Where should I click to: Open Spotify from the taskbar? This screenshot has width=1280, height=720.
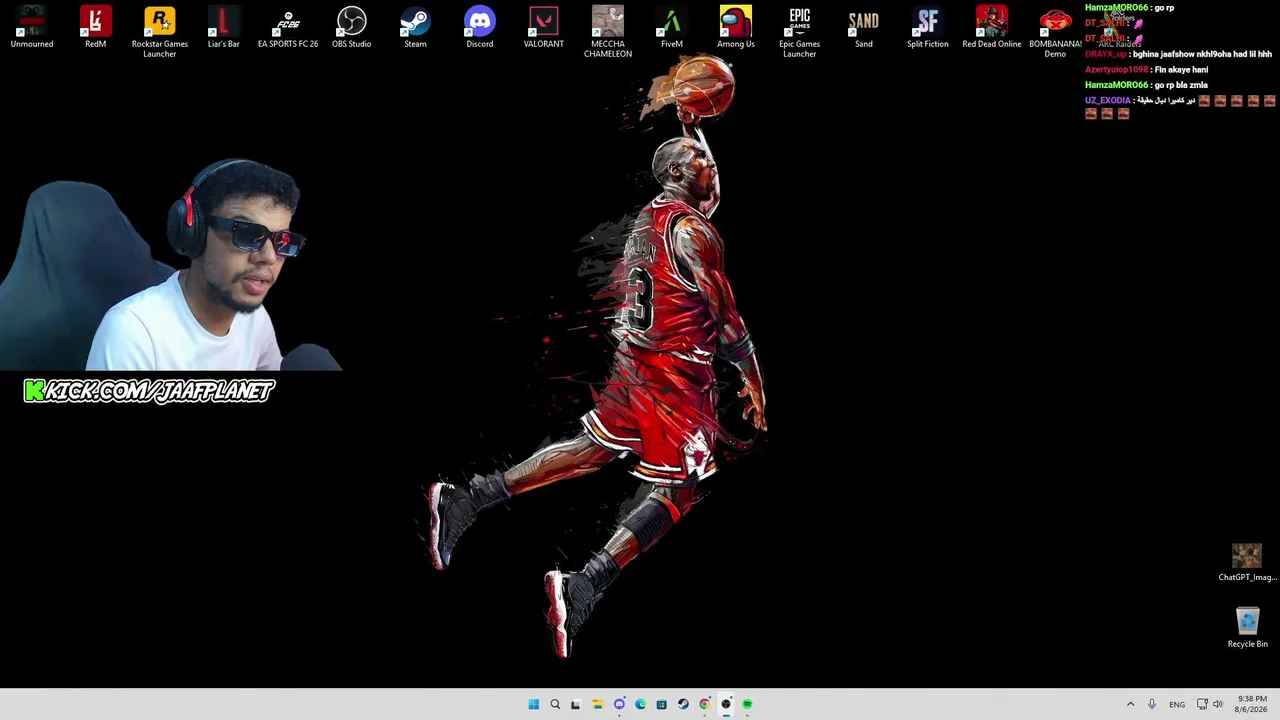(x=747, y=704)
